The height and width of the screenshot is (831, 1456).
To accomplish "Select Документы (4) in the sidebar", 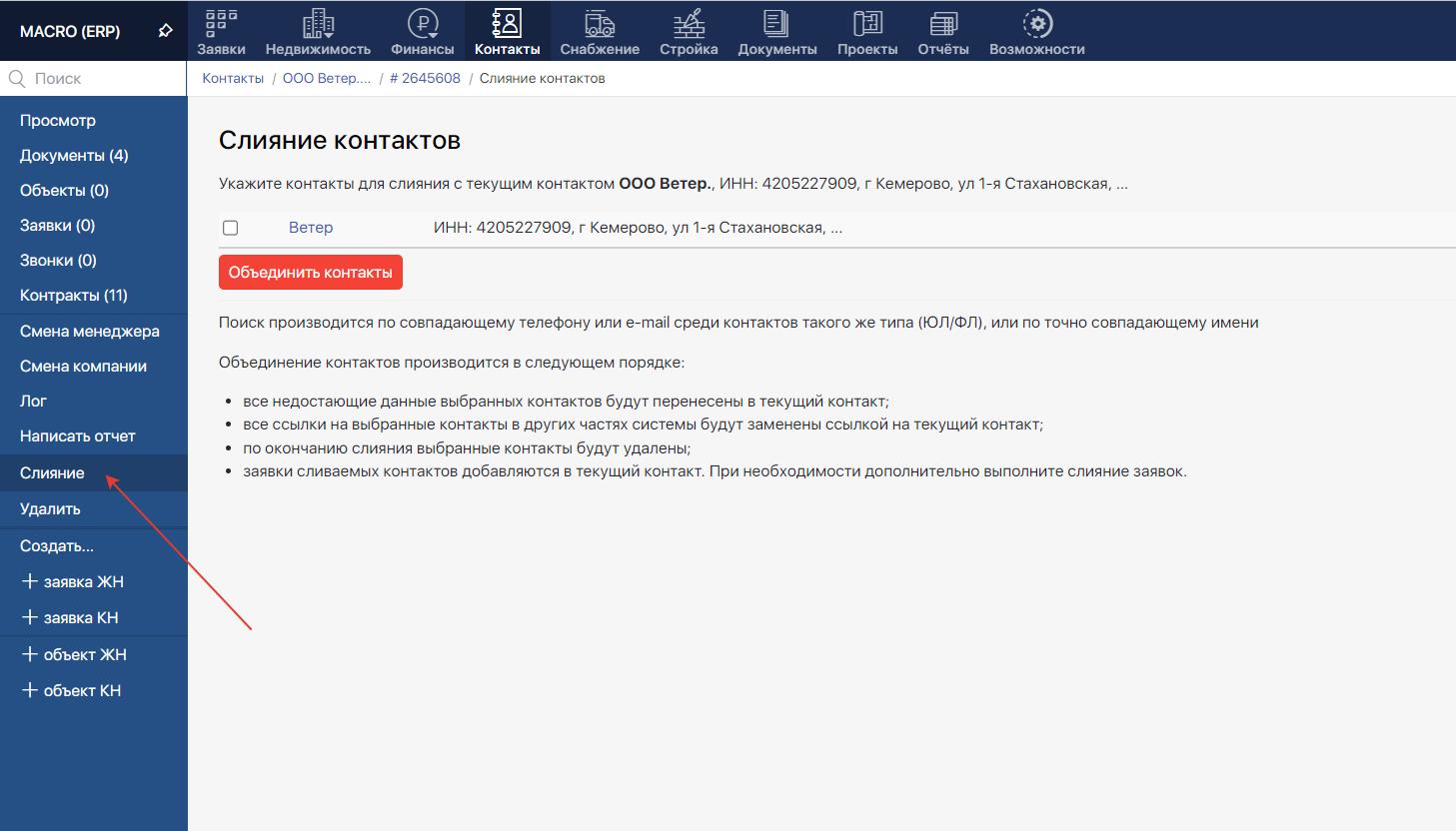I will tap(74, 156).
